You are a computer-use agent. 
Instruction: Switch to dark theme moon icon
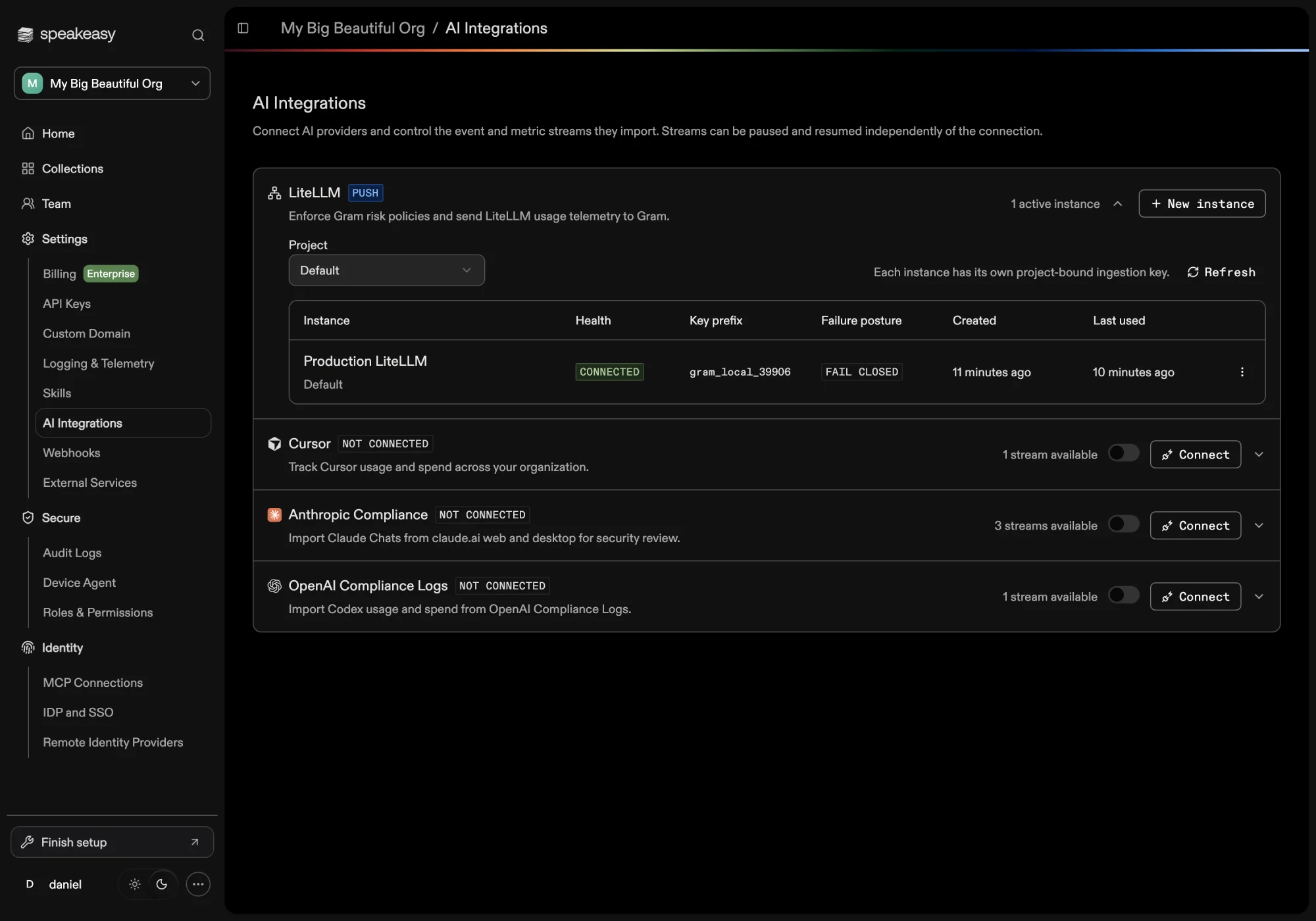pyautogui.click(x=162, y=884)
